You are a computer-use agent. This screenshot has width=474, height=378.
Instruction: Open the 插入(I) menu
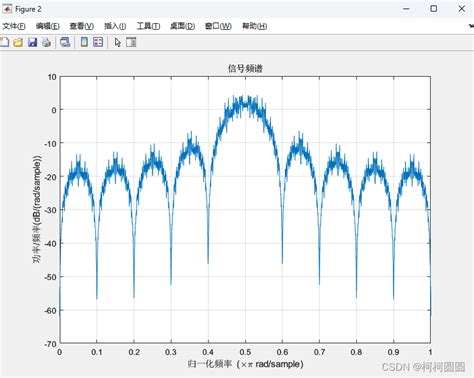click(115, 26)
